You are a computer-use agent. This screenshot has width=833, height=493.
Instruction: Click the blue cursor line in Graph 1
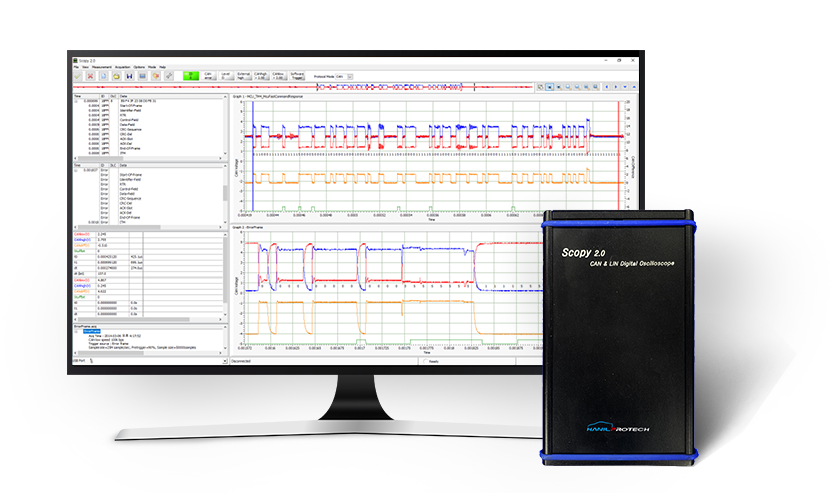click(x=253, y=155)
